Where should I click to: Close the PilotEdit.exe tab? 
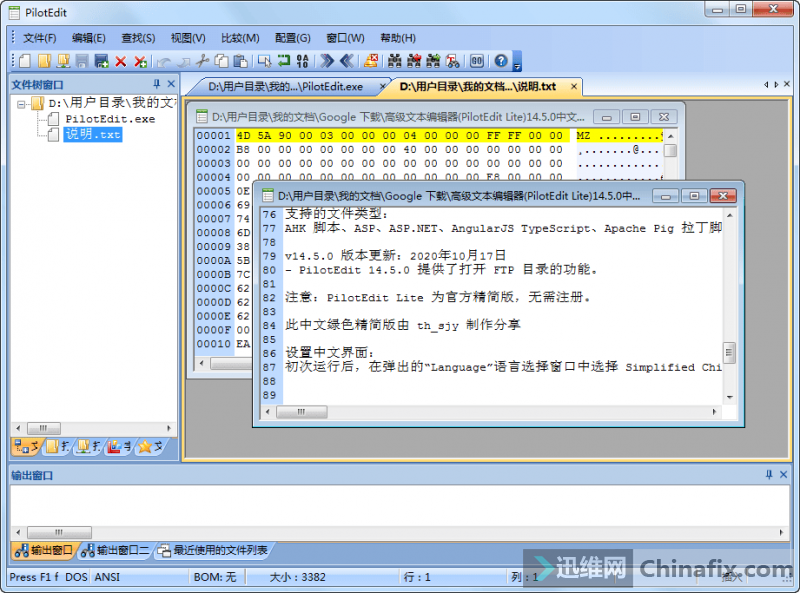pyautogui.click(x=382, y=87)
